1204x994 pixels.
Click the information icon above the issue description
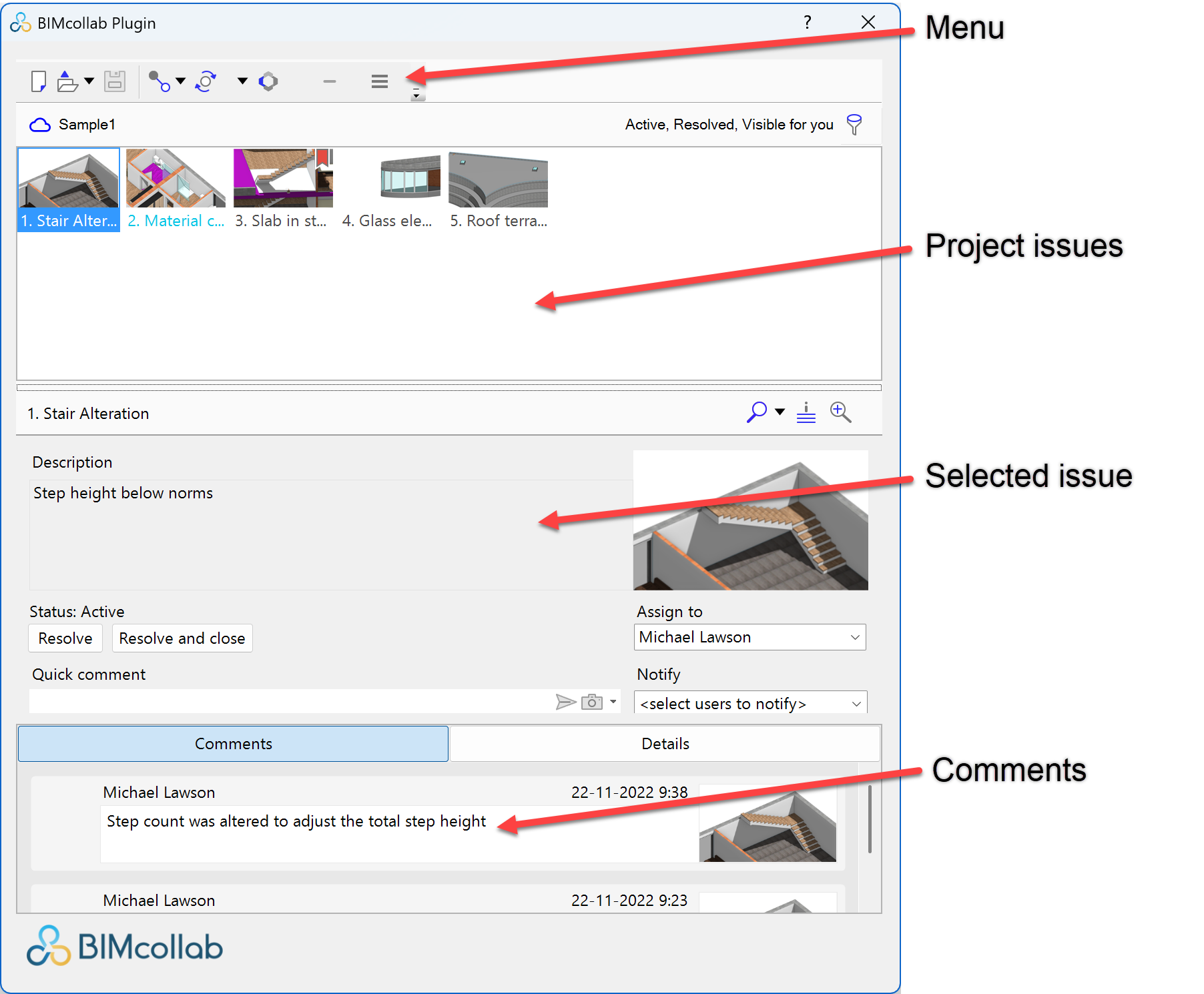click(806, 412)
